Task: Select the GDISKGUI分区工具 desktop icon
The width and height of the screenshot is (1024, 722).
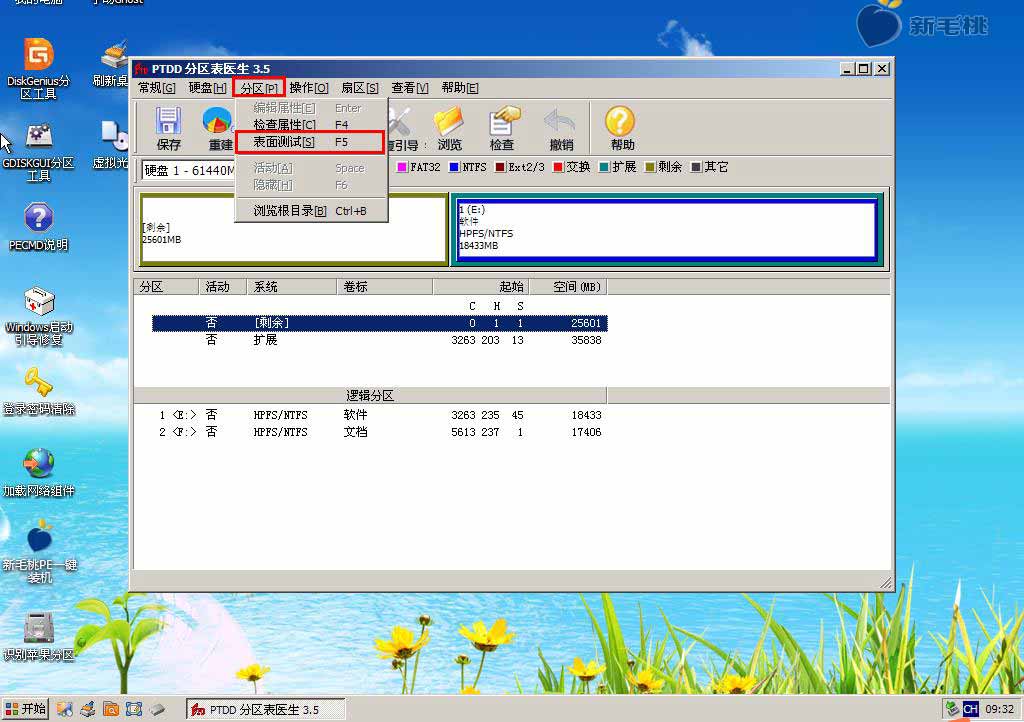Action: (x=39, y=153)
